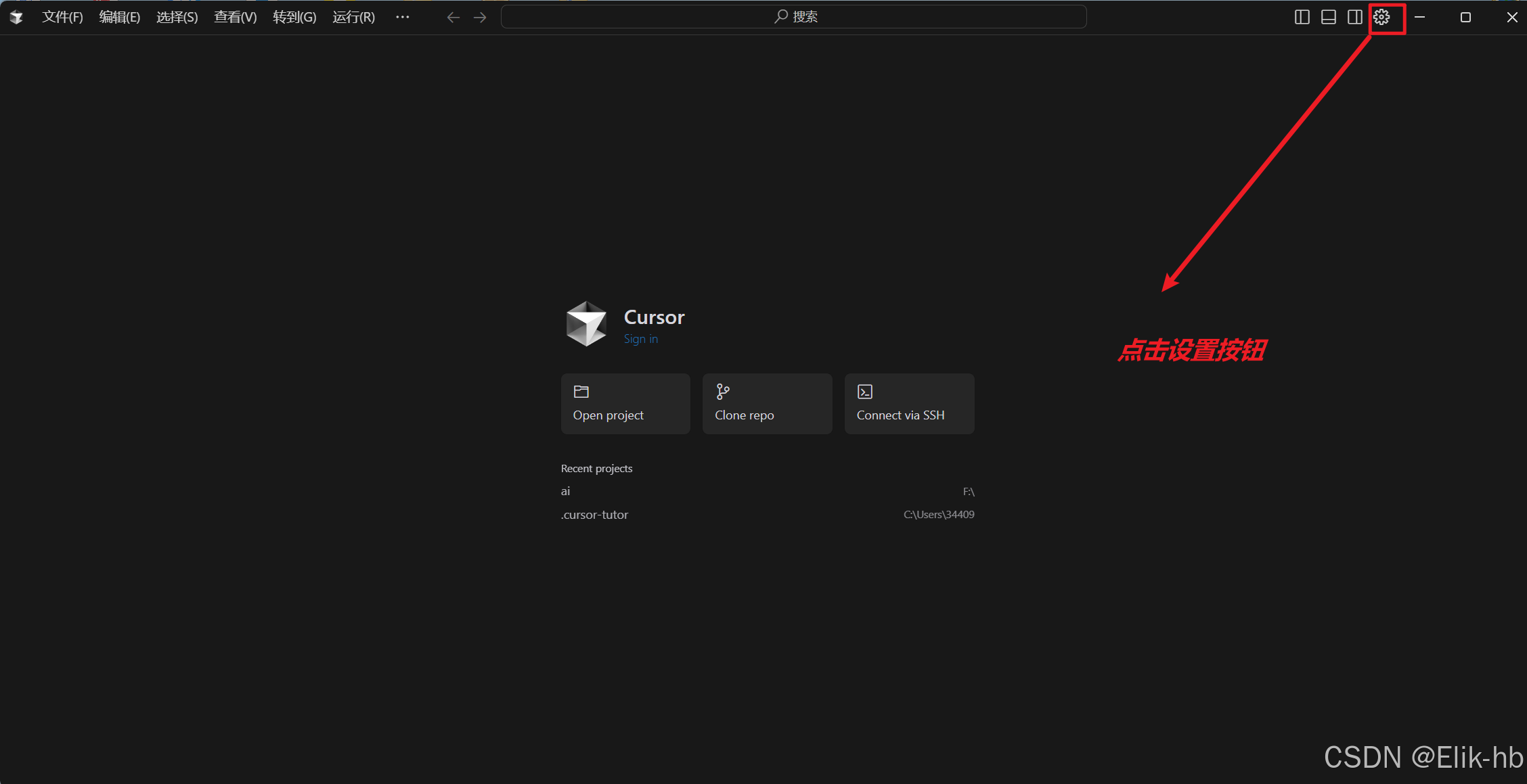This screenshot has height=784, width=1527.
Task: Click the forward navigation arrow
Action: 480,18
